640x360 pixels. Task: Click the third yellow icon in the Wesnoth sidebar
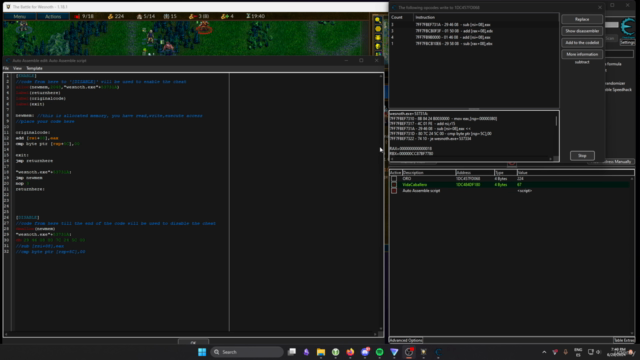[x=378, y=38]
